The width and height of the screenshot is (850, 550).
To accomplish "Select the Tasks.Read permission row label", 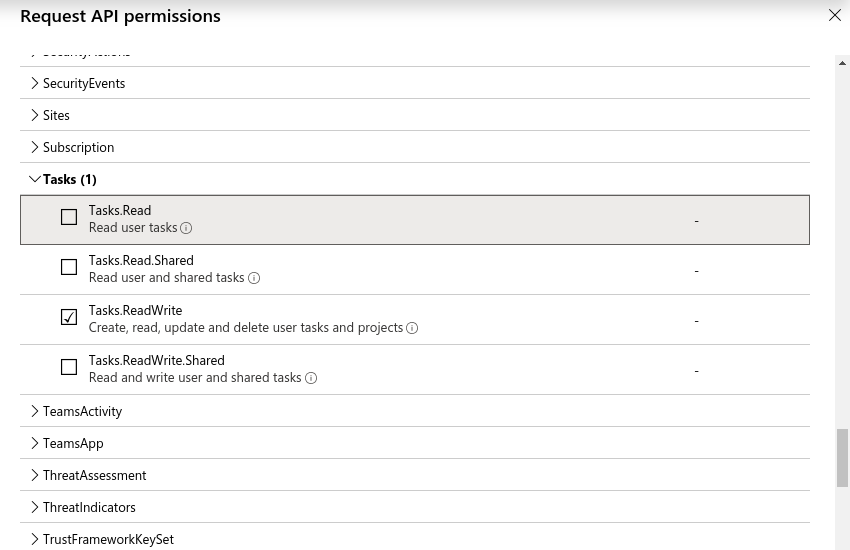I will tap(120, 210).
